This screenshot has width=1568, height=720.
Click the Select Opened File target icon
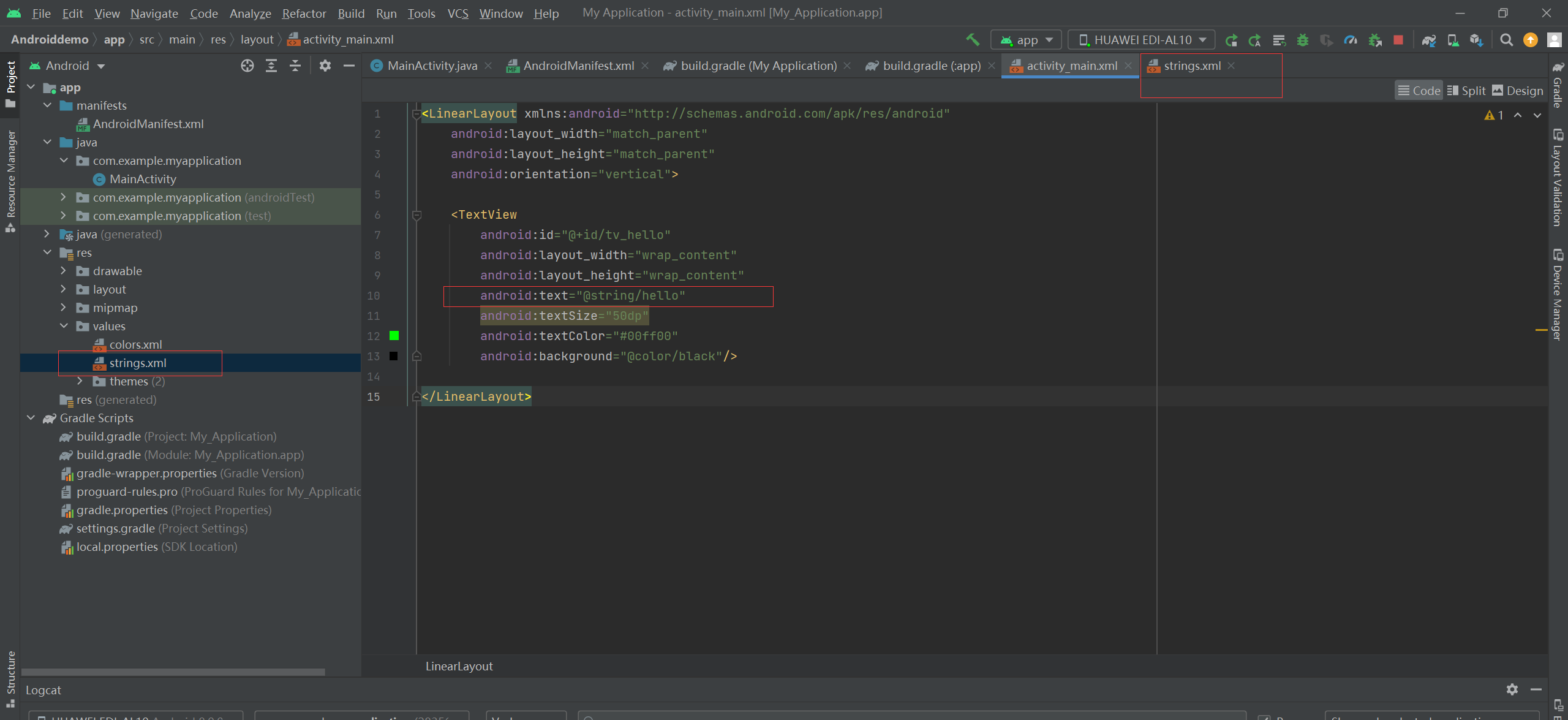click(x=247, y=66)
